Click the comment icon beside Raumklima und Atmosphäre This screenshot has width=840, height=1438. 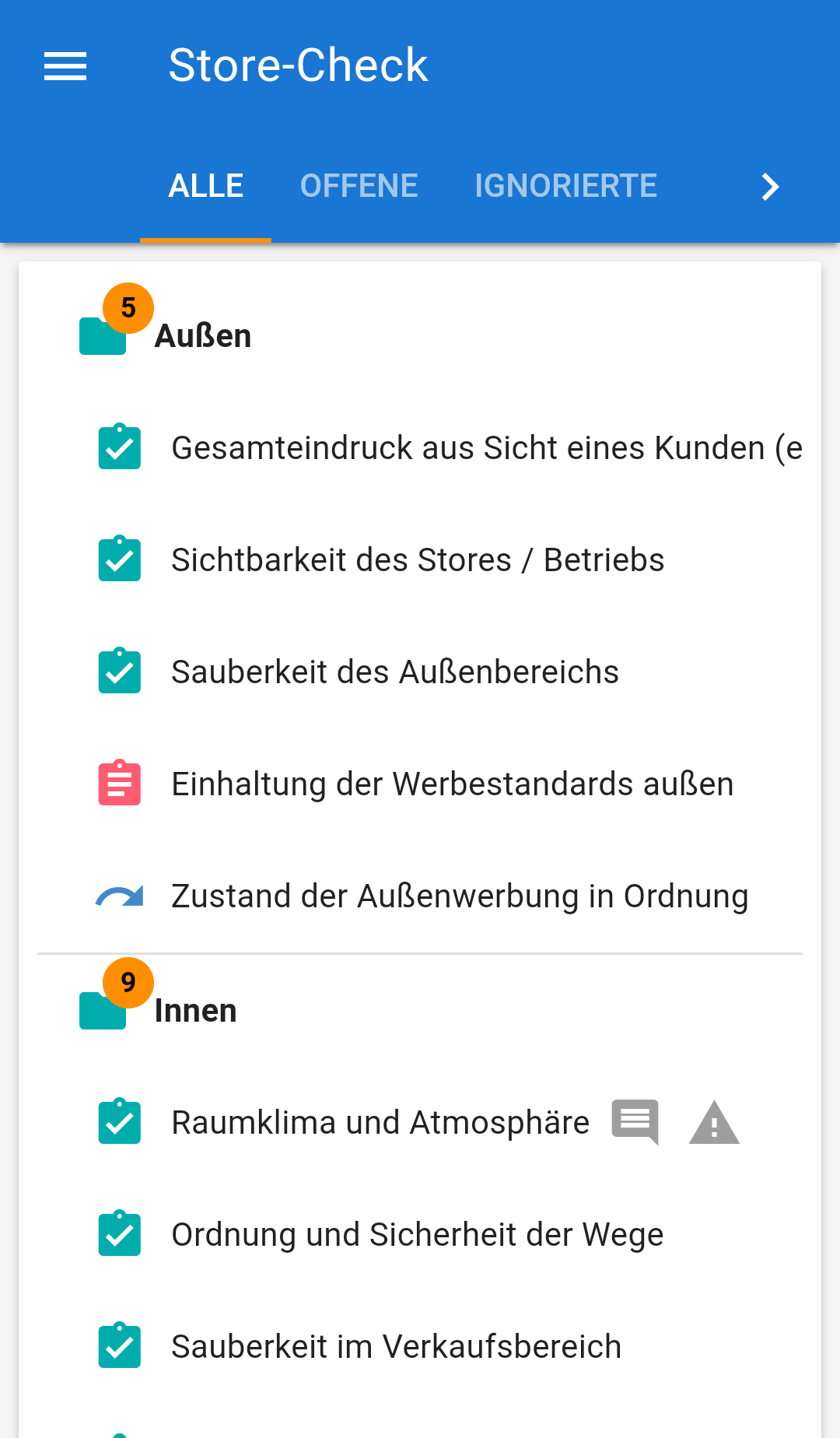tap(635, 1121)
